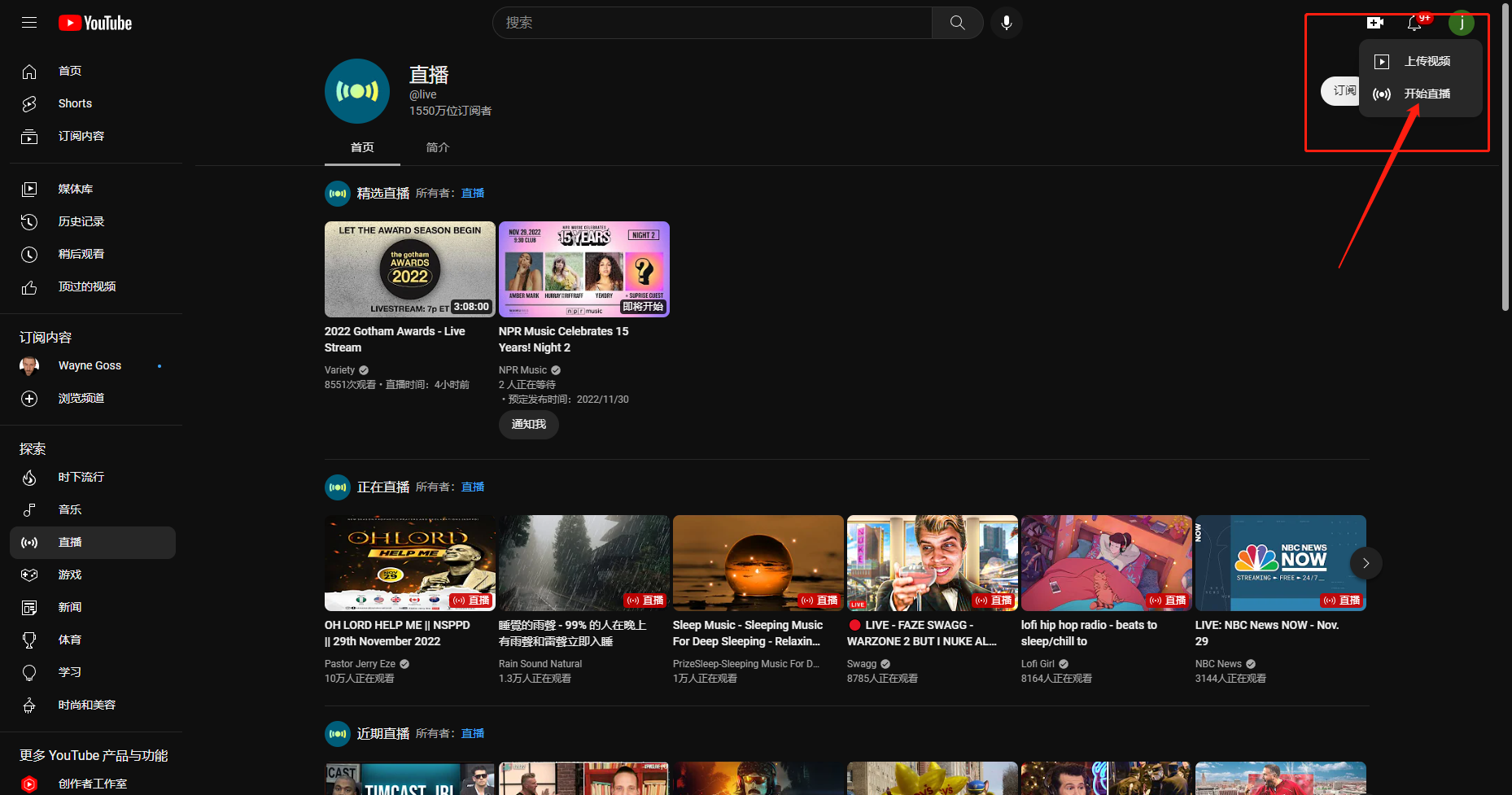Open the NPR Music channel link
The image size is (1512, 795).
click(522, 370)
